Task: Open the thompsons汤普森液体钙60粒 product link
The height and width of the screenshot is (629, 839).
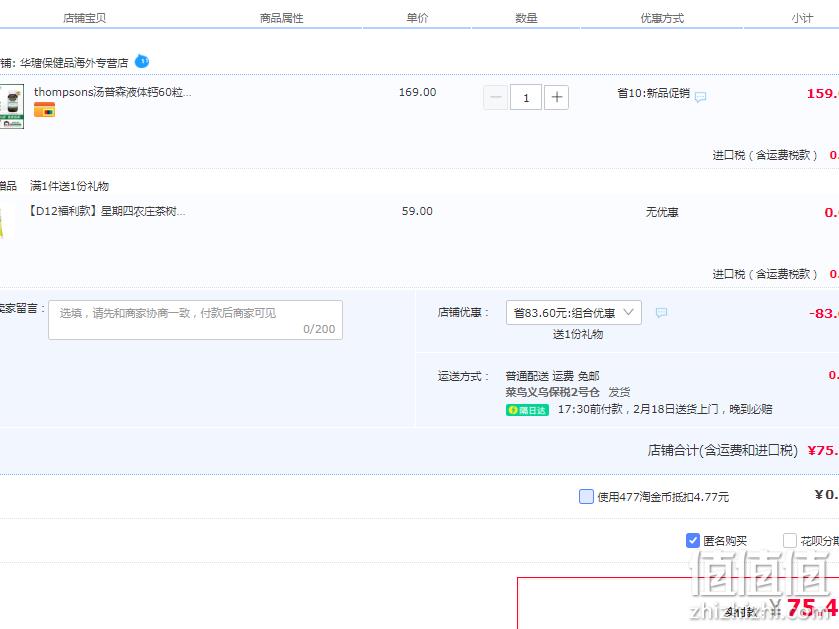Action: pyautogui.click(x=112, y=92)
